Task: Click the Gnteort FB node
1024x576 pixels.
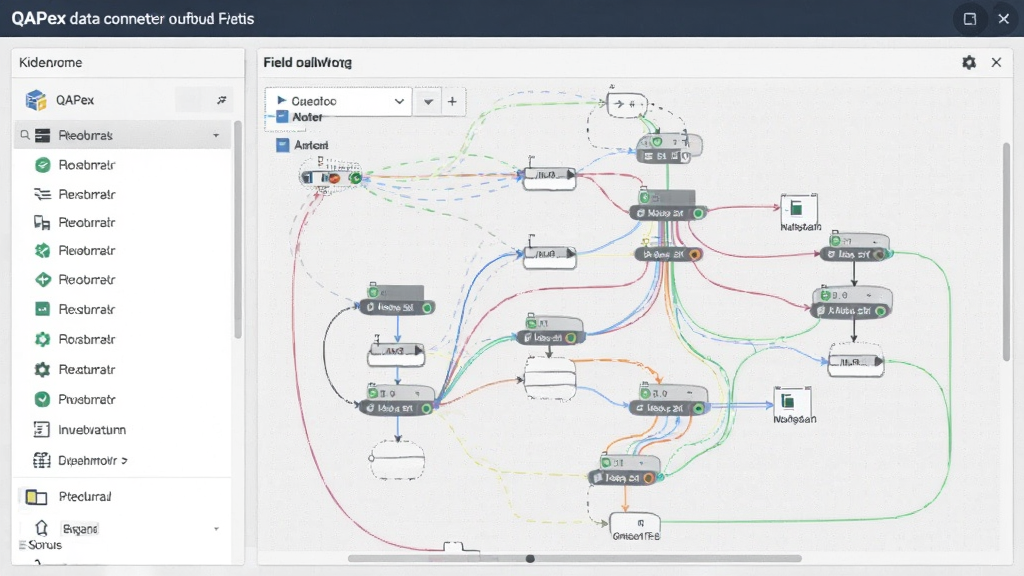Action: (x=635, y=527)
